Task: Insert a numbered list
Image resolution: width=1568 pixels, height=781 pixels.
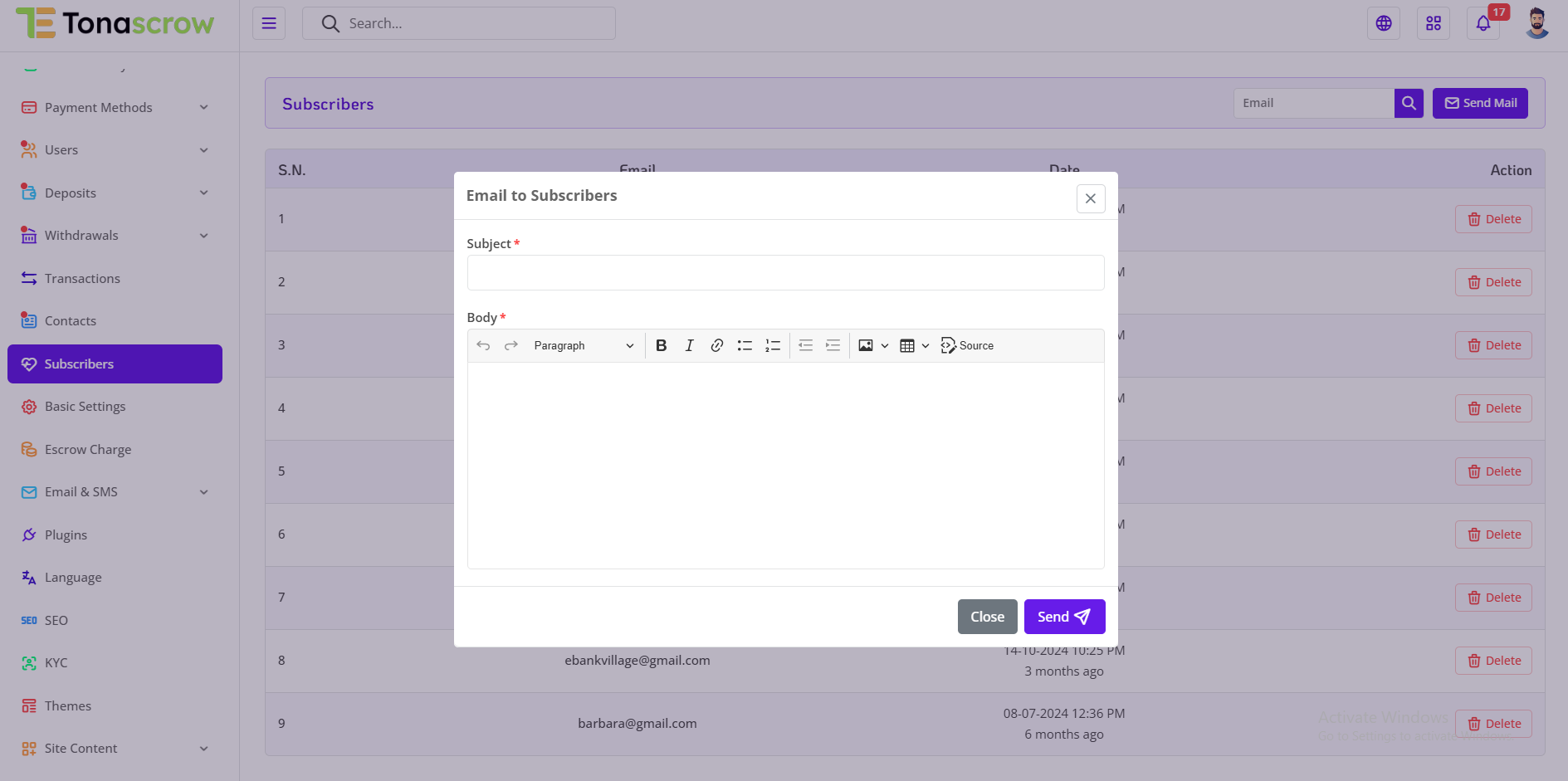Action: tap(773, 346)
